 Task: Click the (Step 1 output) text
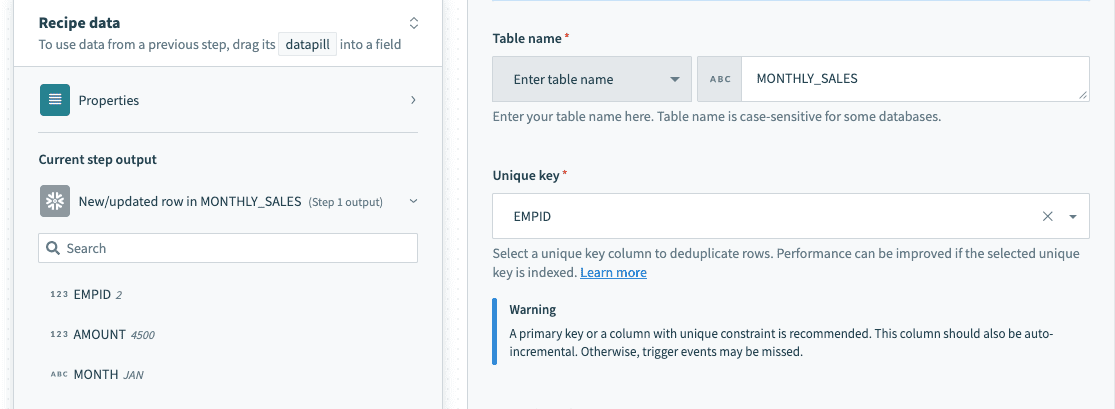tap(346, 202)
